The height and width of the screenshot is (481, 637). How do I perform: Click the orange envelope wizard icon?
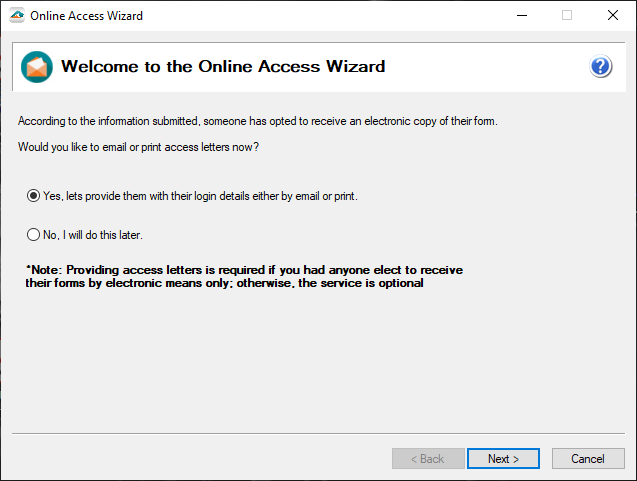pos(36,67)
